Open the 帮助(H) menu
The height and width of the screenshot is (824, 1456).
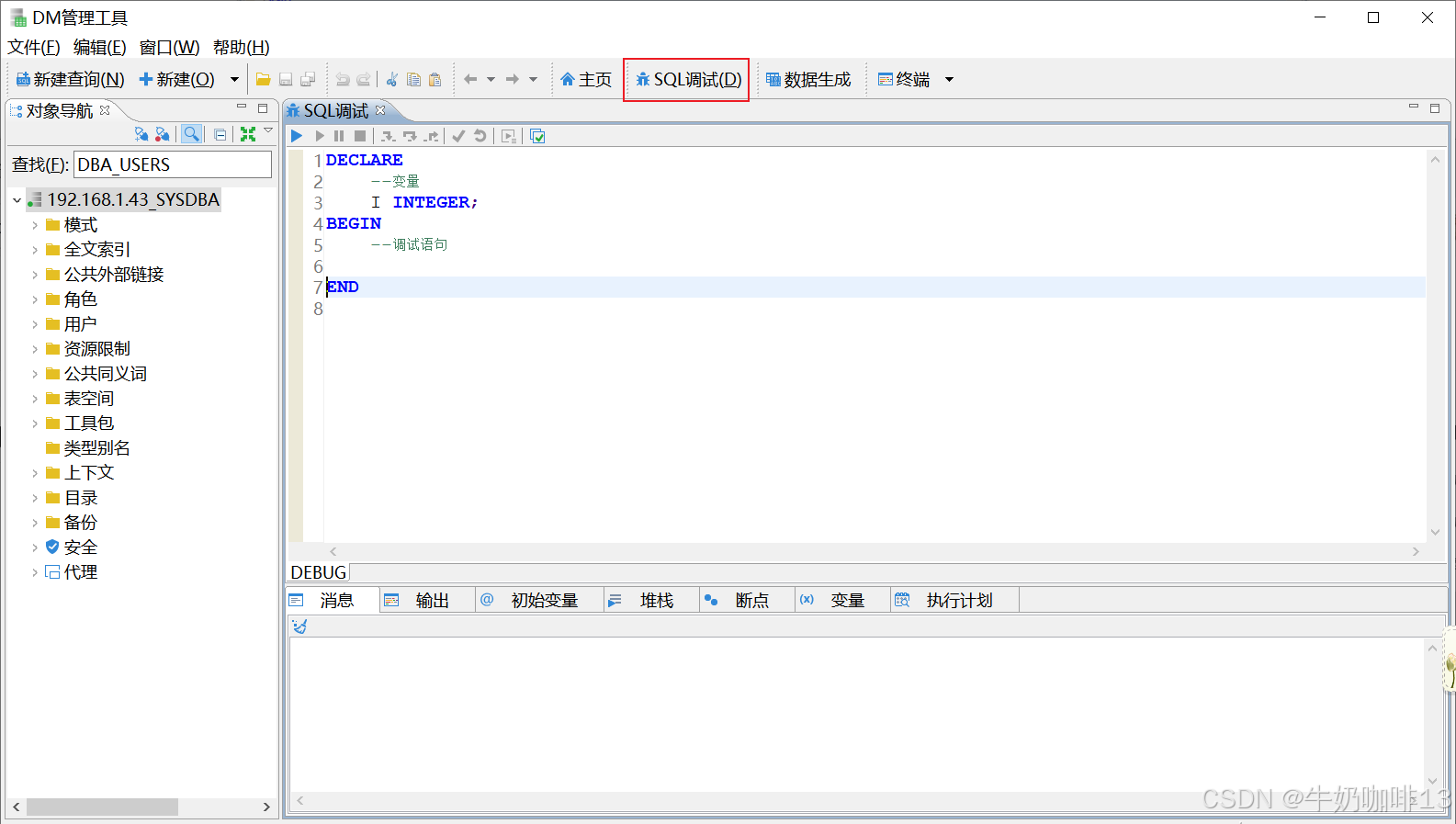242,48
